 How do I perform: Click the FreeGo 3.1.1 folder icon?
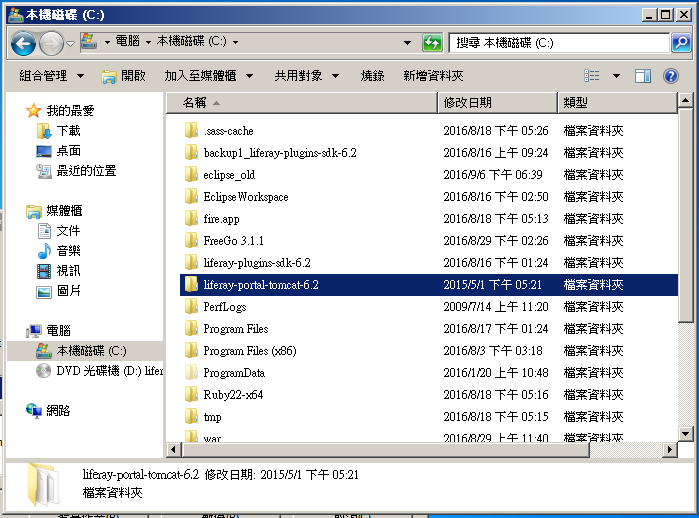191,240
